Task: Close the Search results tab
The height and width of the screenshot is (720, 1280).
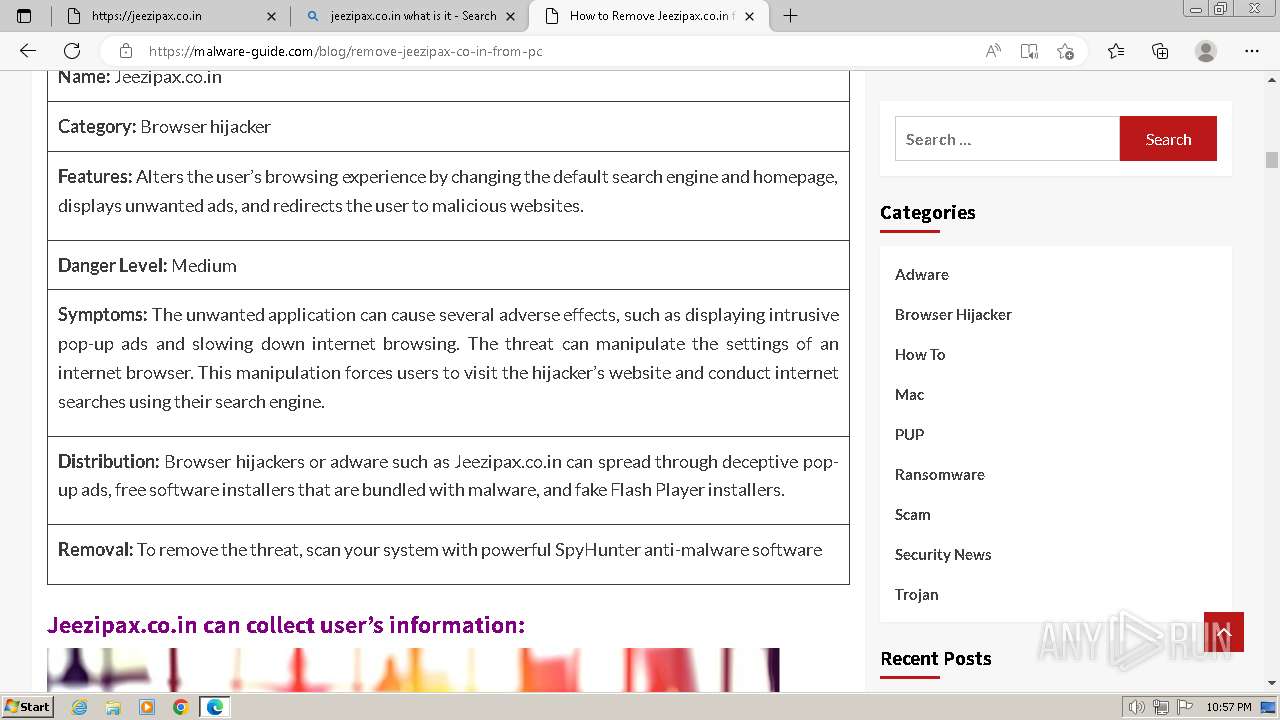Action: (511, 16)
